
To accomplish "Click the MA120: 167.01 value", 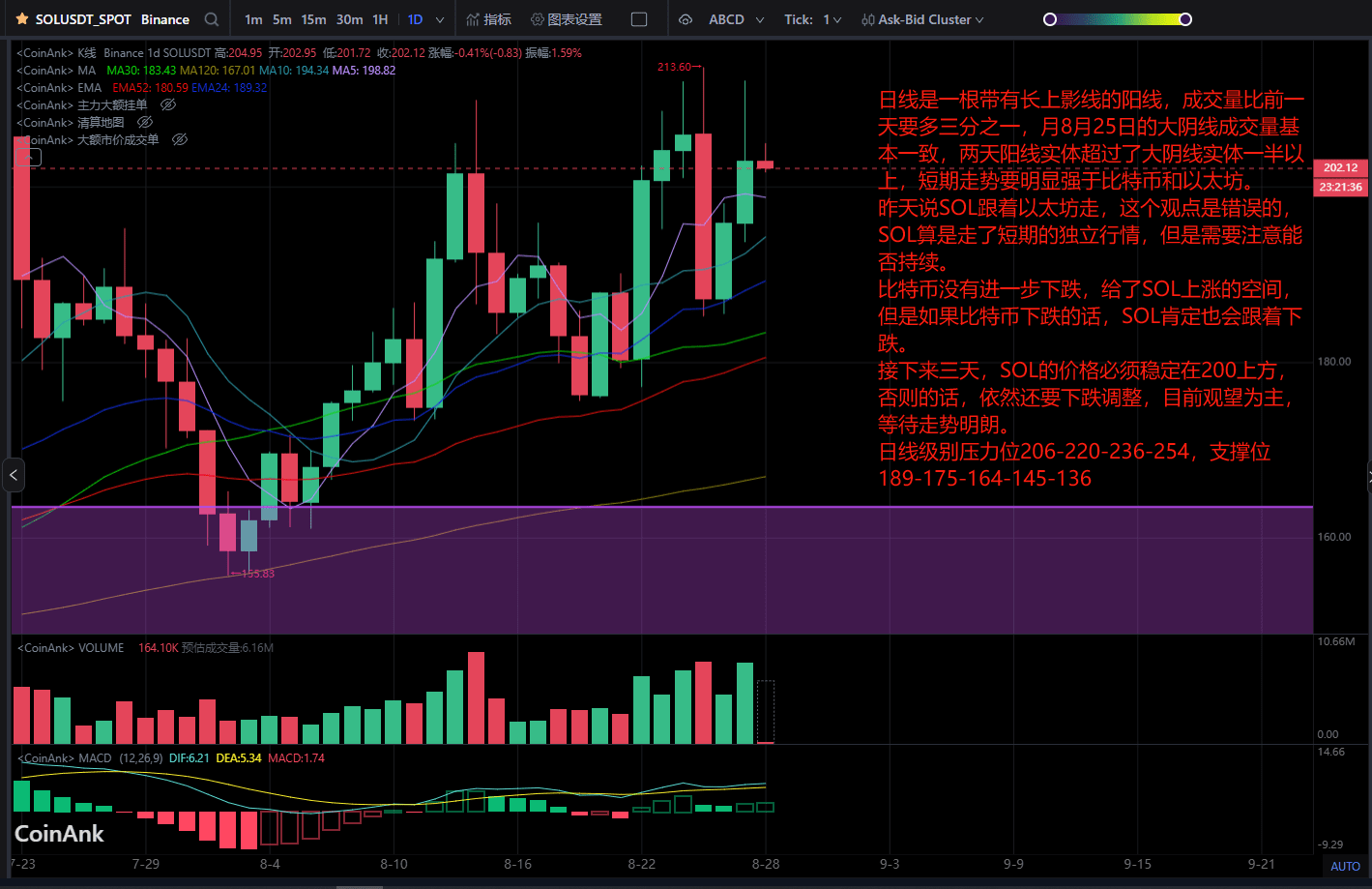I will point(218,71).
